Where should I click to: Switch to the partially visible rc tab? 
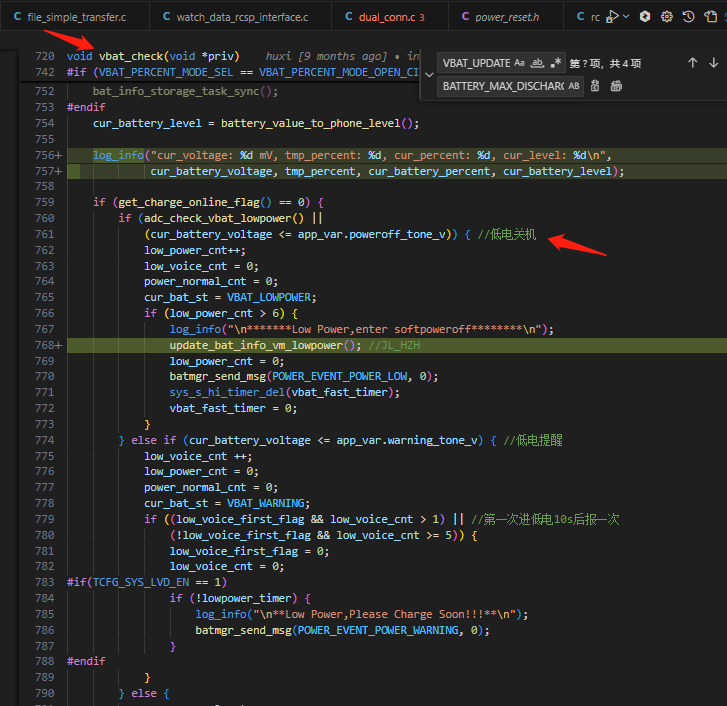[589, 17]
